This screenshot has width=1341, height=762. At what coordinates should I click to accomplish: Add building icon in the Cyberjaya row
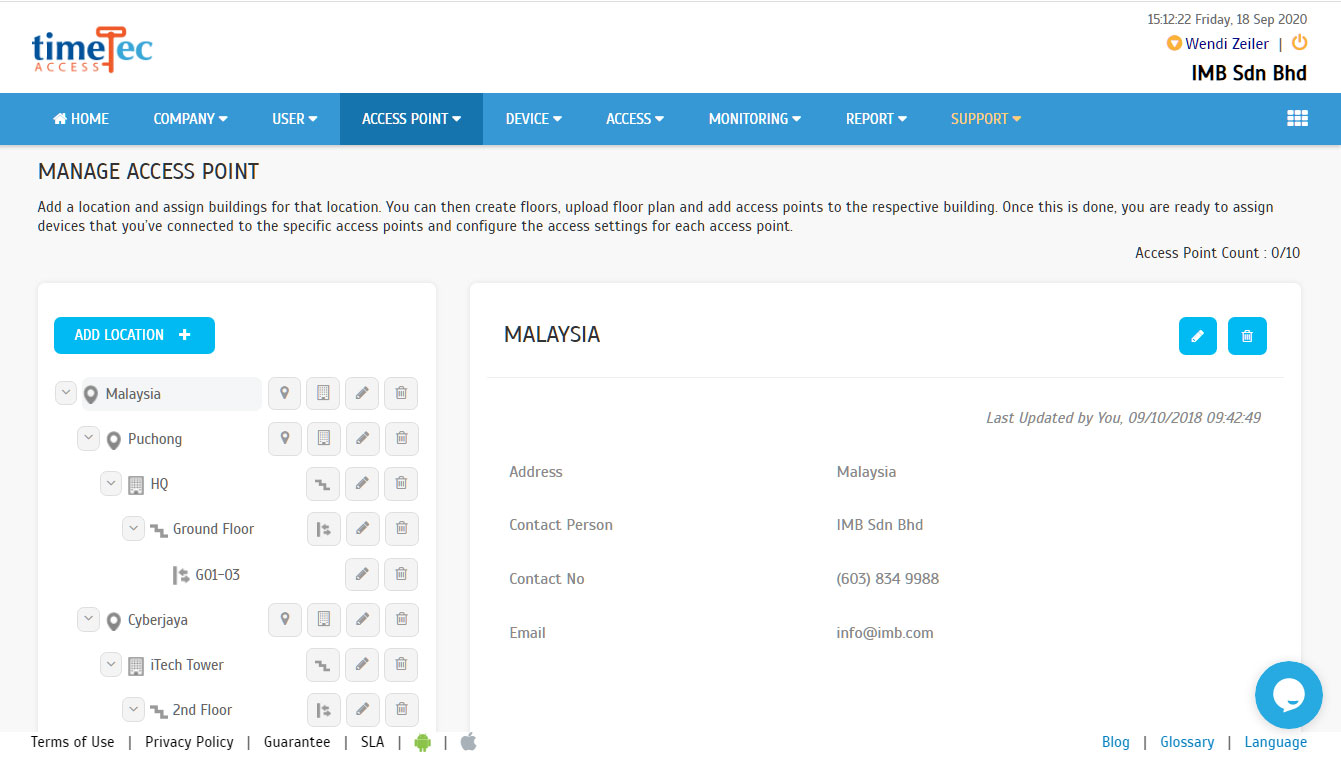[323, 620]
